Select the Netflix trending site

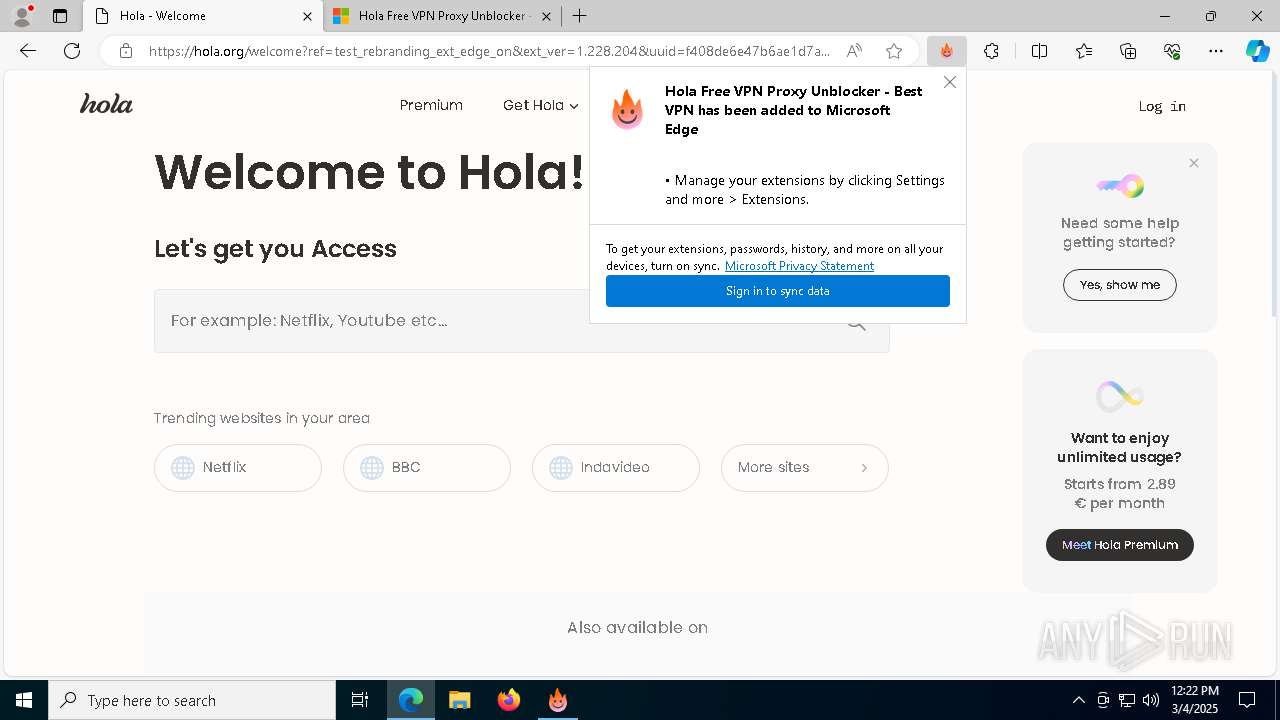(x=238, y=468)
